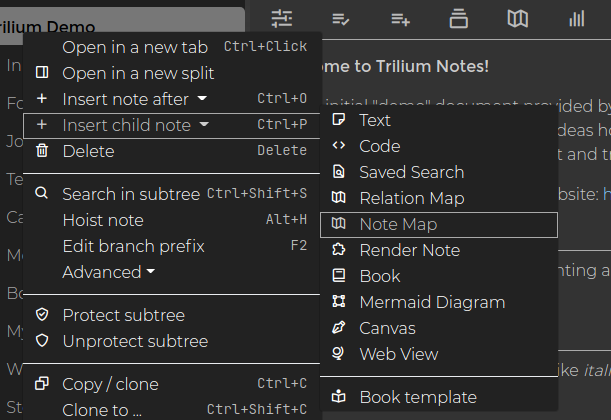Create a Code child note

[x=439, y=146]
